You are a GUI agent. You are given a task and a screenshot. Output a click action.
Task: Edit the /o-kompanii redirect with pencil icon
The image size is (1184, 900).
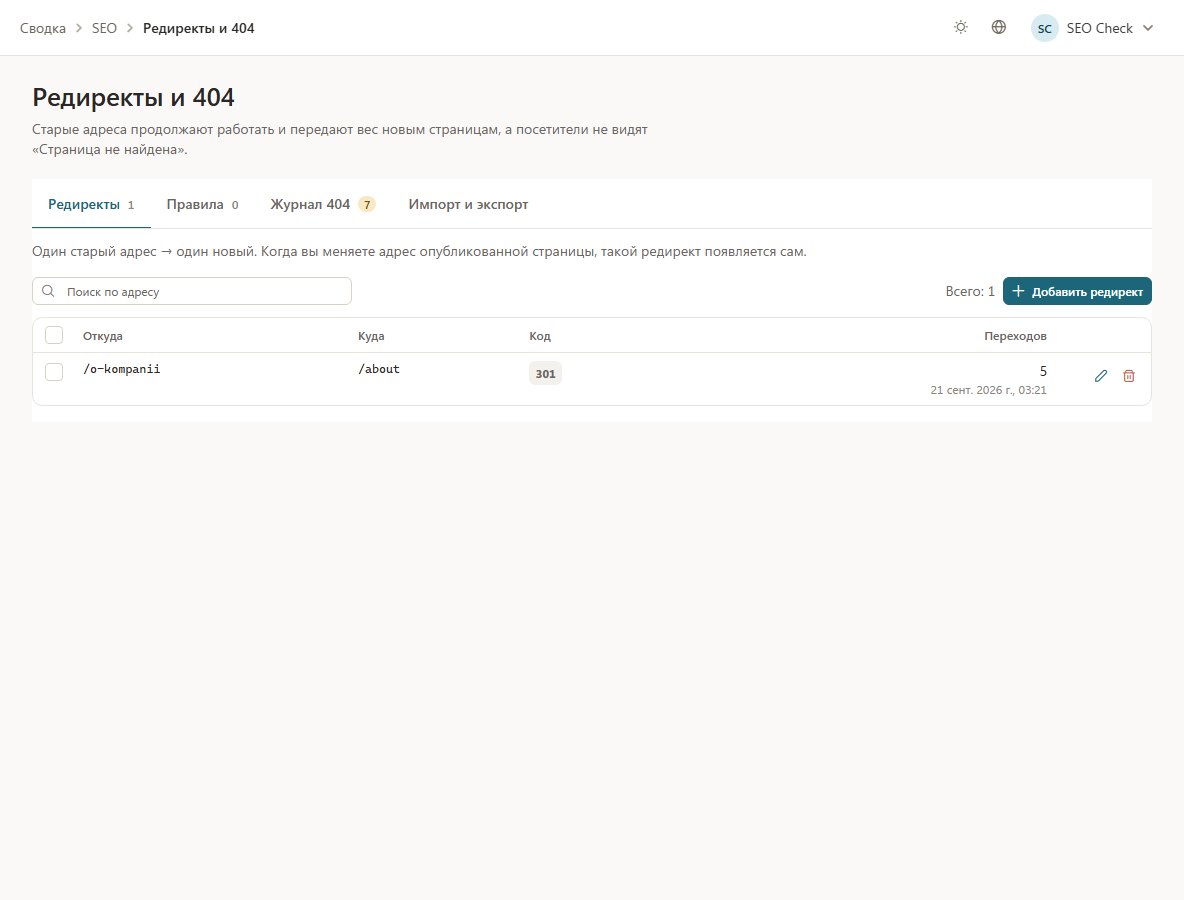click(x=1101, y=375)
